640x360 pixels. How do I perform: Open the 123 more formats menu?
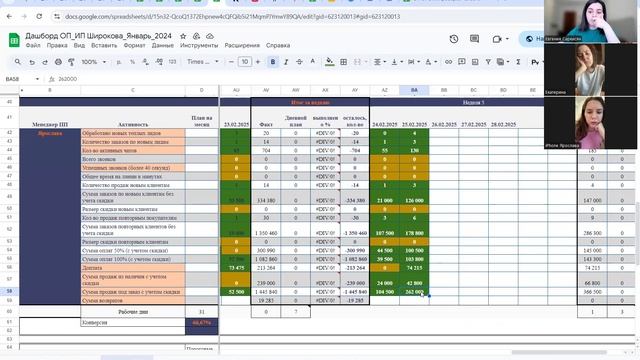(172, 62)
